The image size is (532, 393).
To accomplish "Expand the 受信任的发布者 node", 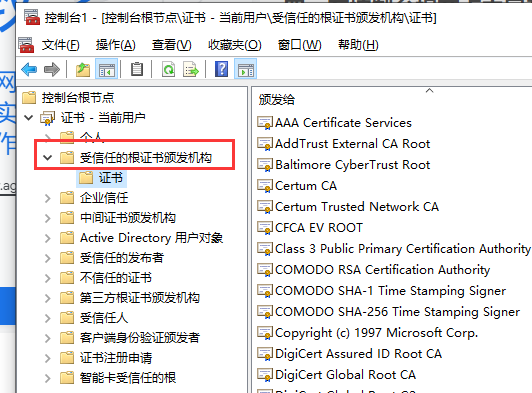I will coord(48,258).
